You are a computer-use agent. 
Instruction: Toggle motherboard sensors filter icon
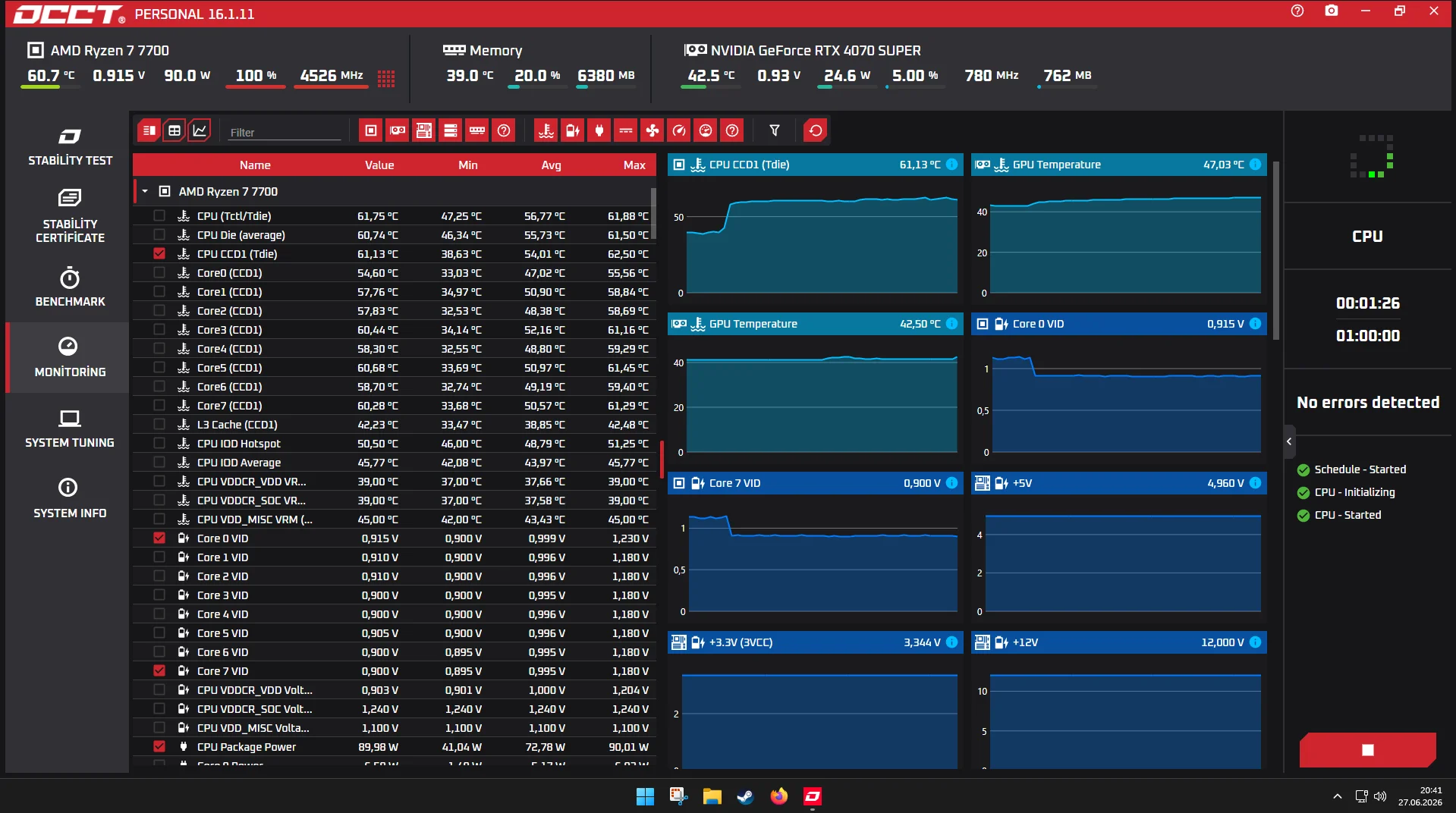coord(424,130)
